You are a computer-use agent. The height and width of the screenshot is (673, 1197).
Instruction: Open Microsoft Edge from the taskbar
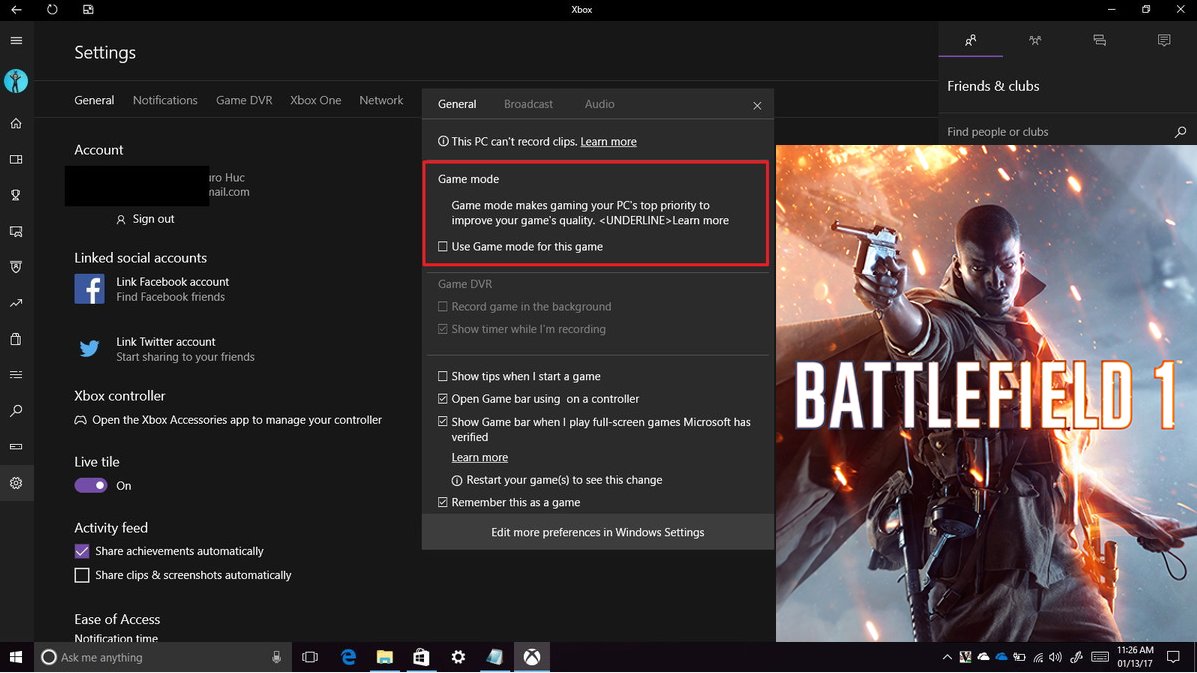[348, 657]
